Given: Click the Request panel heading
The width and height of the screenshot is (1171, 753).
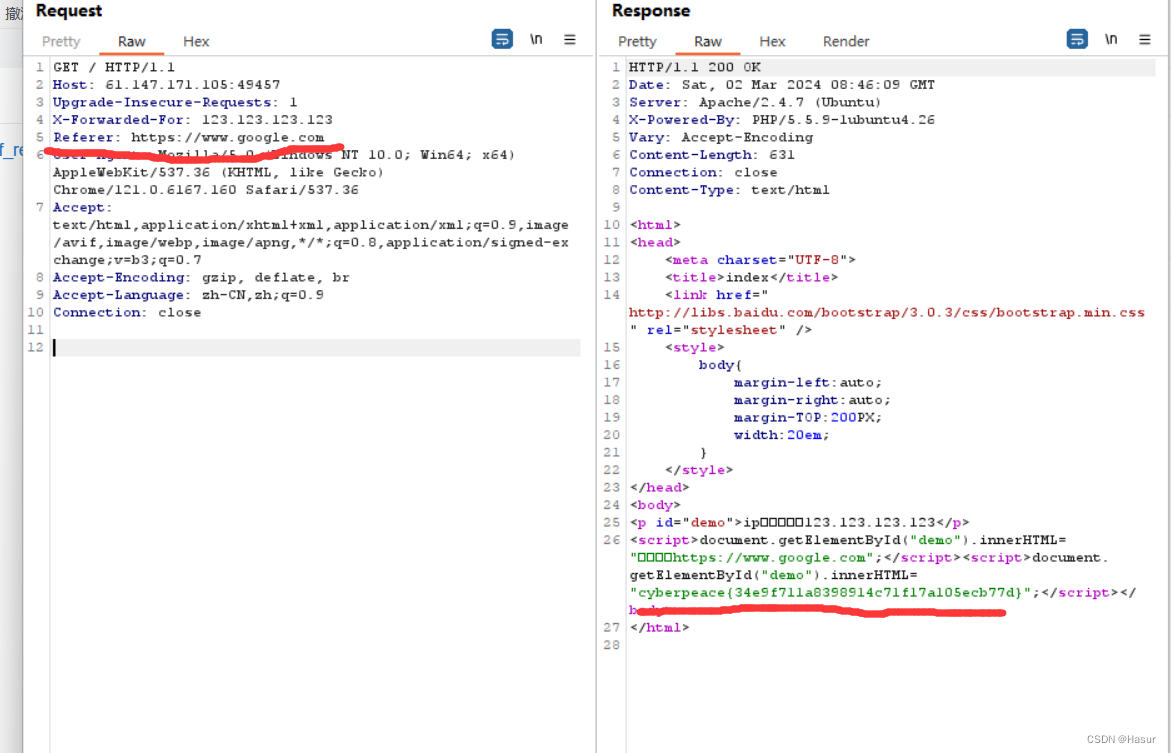Looking at the screenshot, I should [x=69, y=10].
